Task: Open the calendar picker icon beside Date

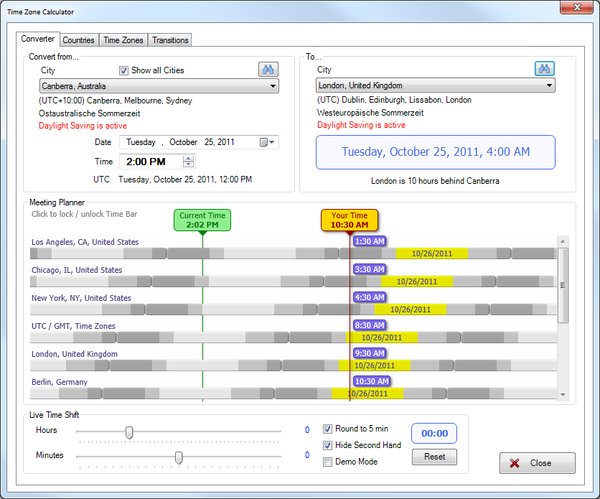Action: pos(264,142)
